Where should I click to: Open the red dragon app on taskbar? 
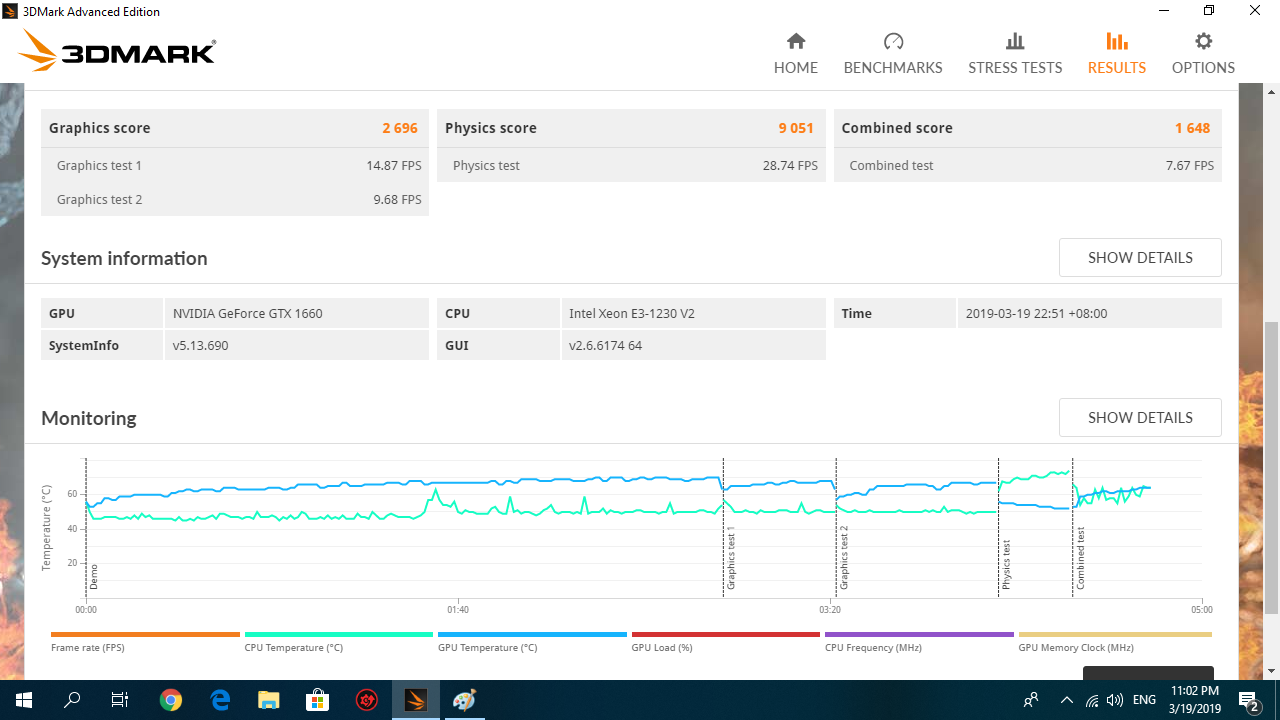[366, 700]
